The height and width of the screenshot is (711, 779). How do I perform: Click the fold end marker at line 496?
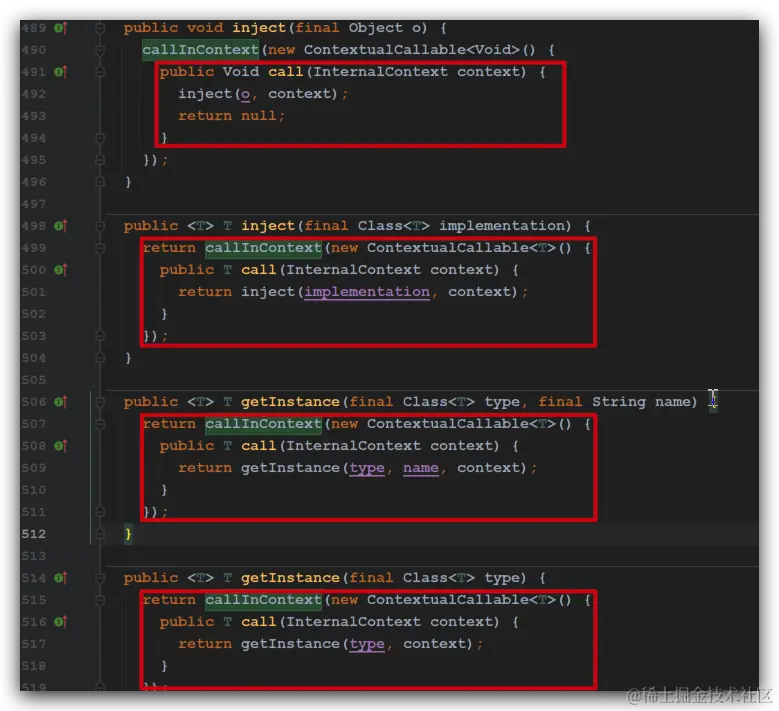click(x=100, y=182)
